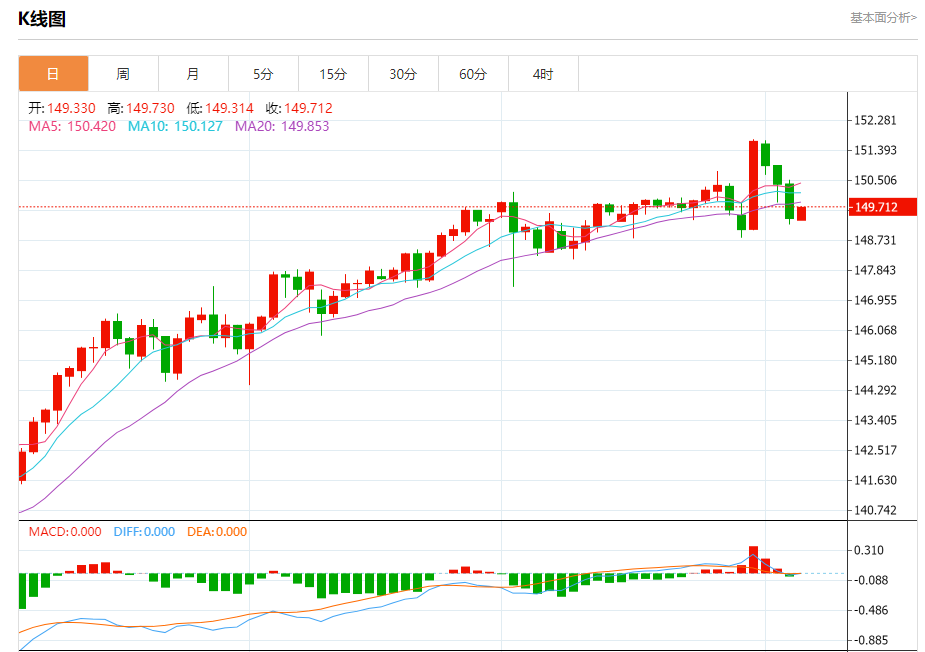Click the 0.310 MACD axis label
Image resolution: width=925 pixels, height=652 pixels.
click(869, 551)
